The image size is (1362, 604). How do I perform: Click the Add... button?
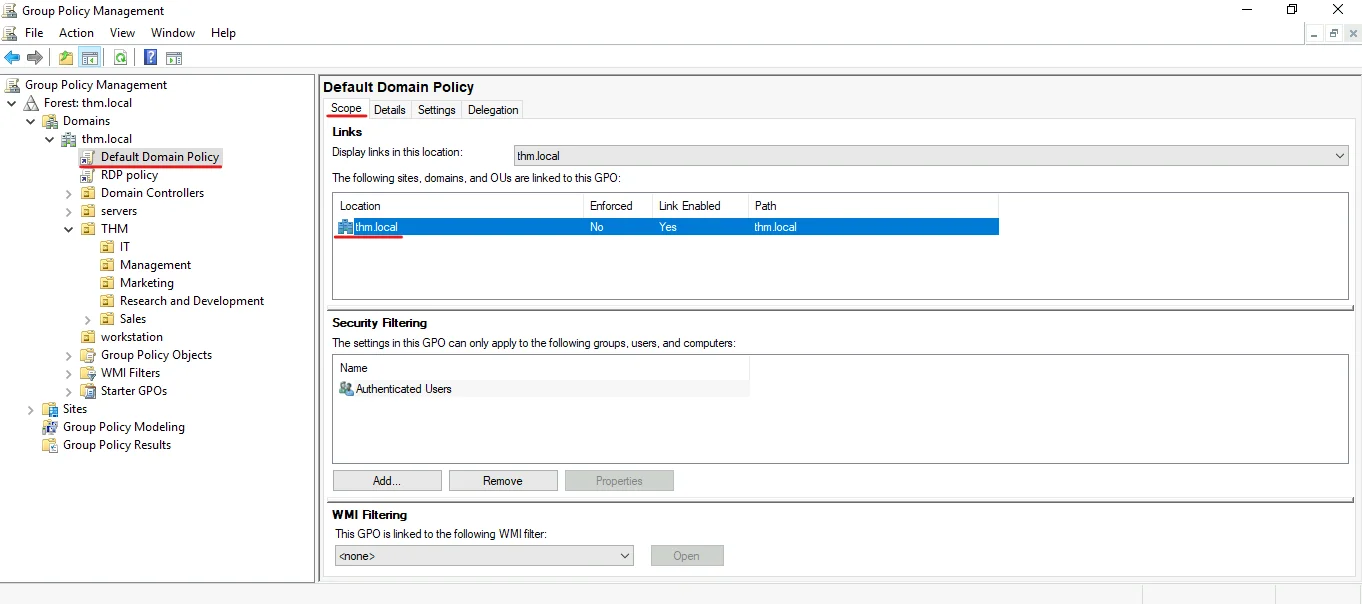(x=387, y=481)
